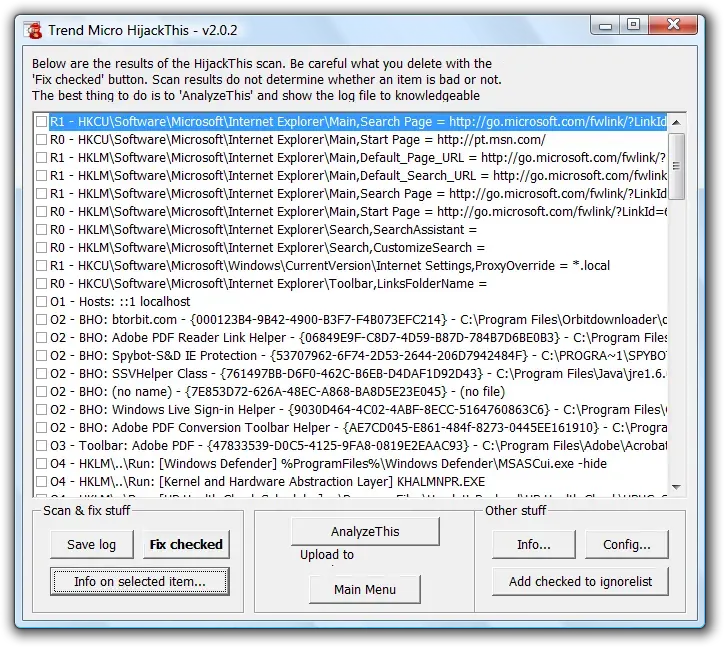Check the Adobe PDF Reader Link Helper checkbox
Viewport: 724px width, 647px height.
tap(42, 338)
